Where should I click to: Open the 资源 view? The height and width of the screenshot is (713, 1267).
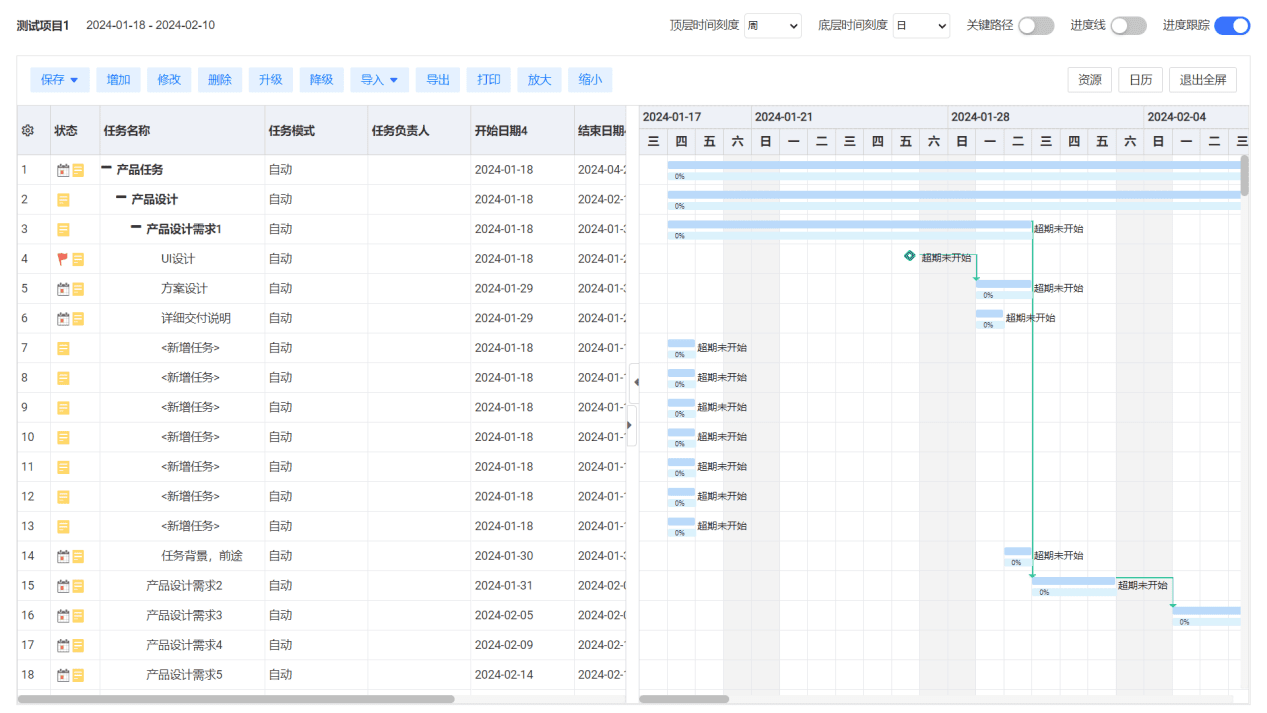click(x=1090, y=80)
